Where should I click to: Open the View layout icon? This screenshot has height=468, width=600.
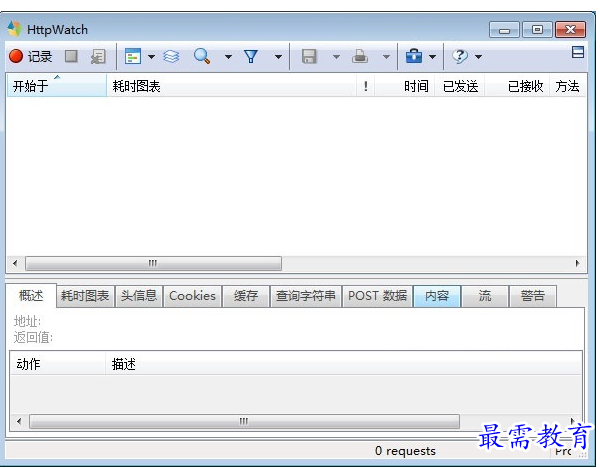coord(133,57)
